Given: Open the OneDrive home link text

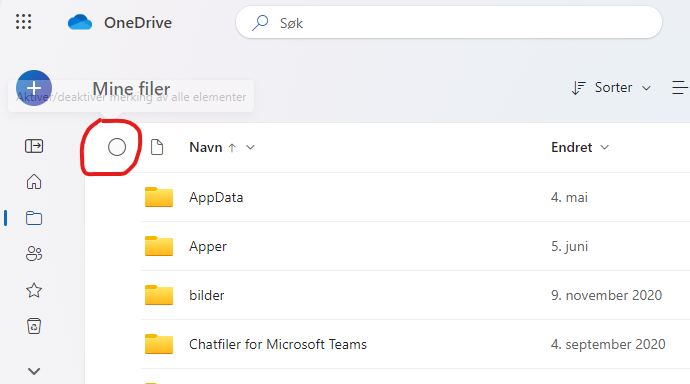Looking at the screenshot, I should pyautogui.click(x=138, y=22).
